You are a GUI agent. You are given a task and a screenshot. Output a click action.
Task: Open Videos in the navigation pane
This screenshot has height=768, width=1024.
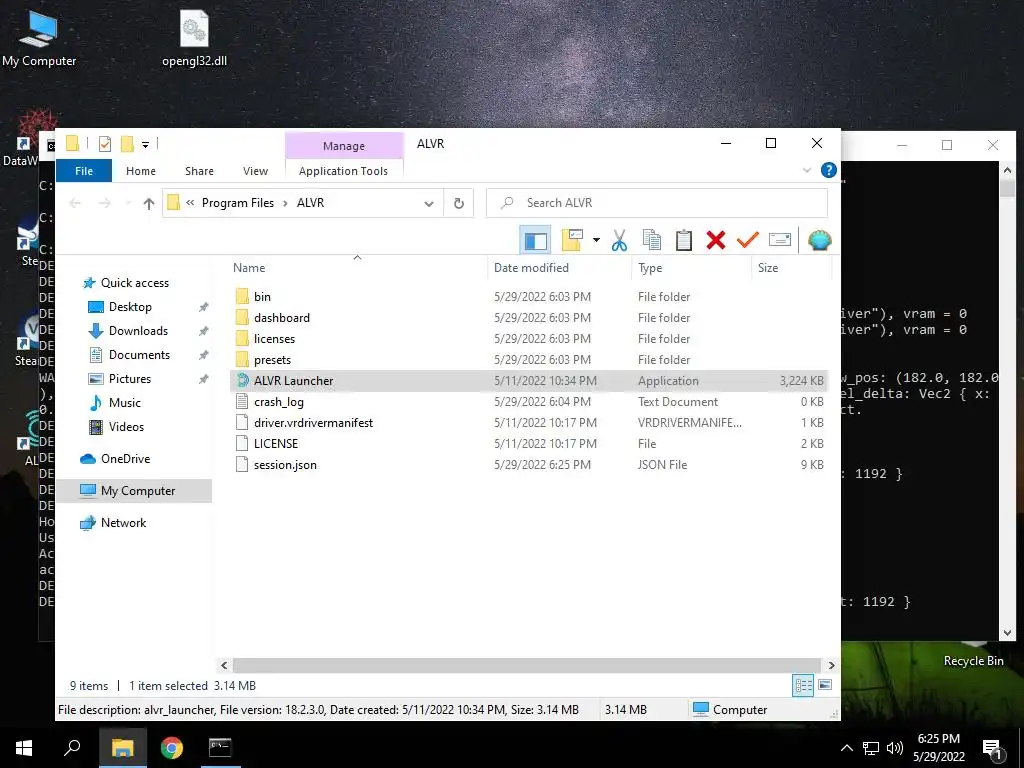pos(126,427)
